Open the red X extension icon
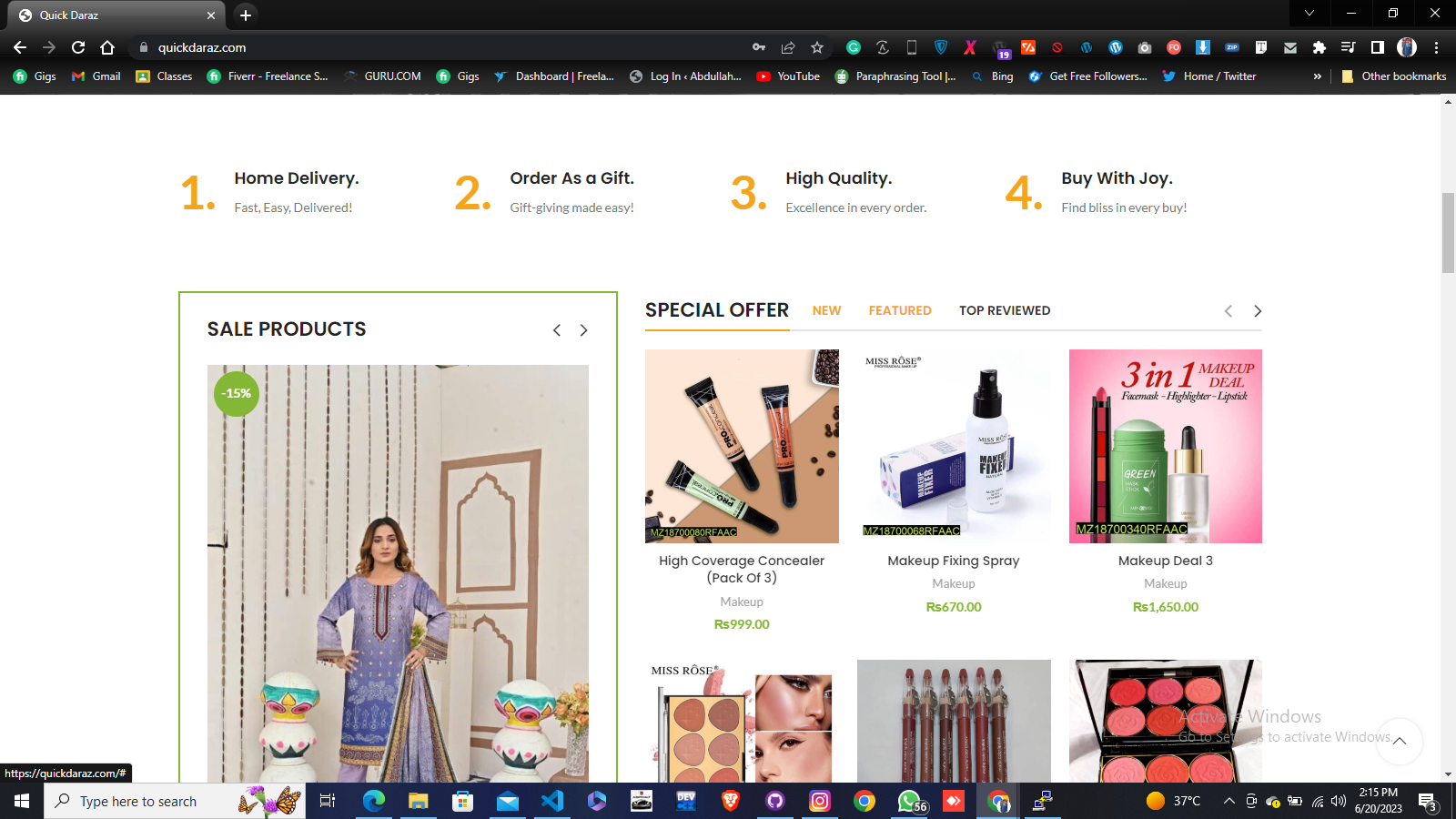Screen dimensions: 1456x819 [x=970, y=47]
